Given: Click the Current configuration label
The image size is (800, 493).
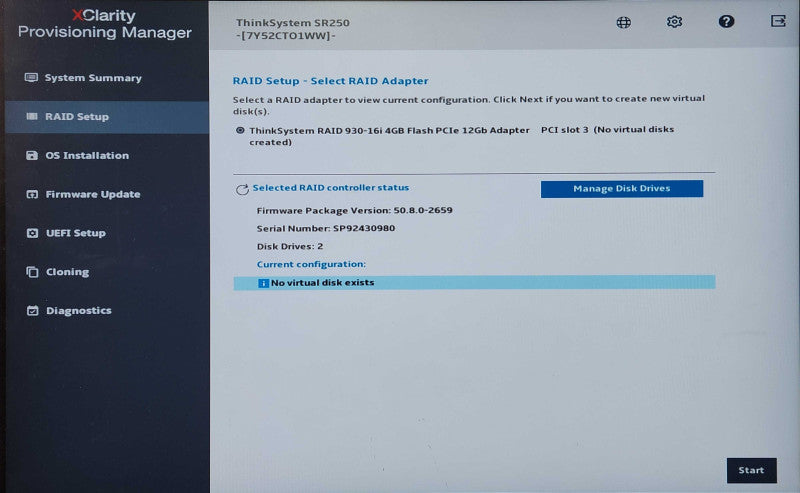Looking at the screenshot, I should pos(311,264).
